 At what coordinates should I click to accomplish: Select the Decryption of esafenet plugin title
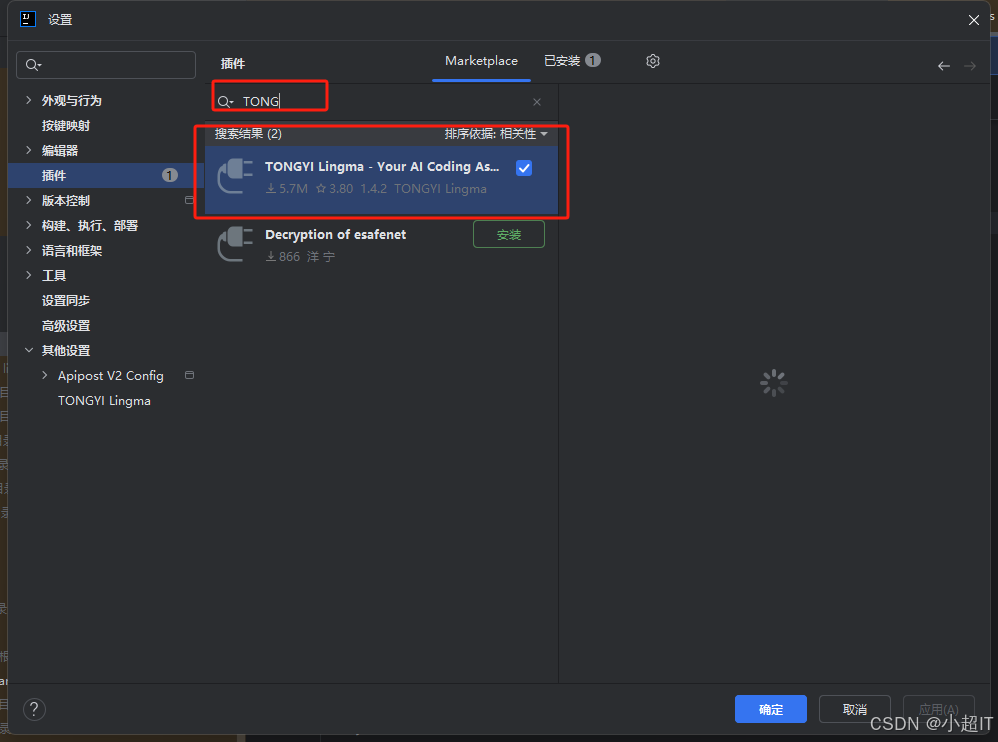coord(335,235)
